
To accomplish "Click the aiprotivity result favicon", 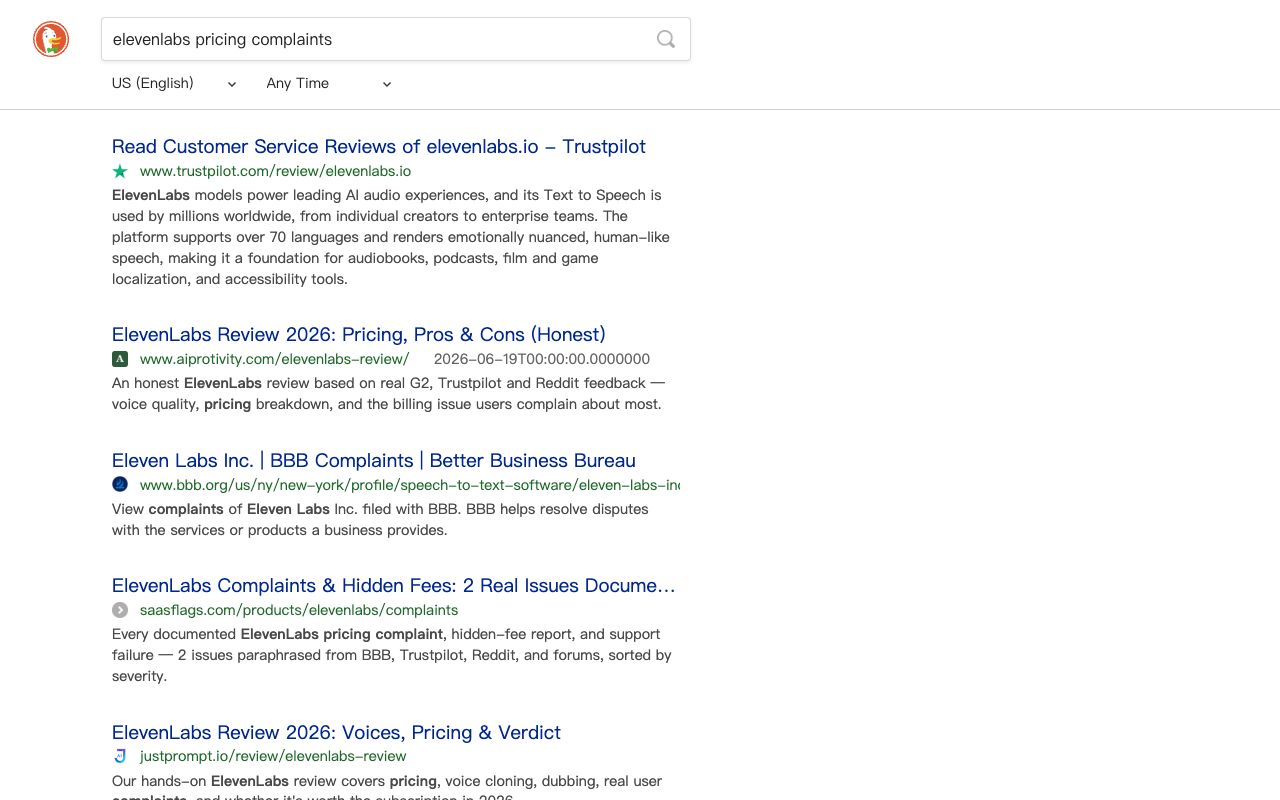I will [x=120, y=359].
